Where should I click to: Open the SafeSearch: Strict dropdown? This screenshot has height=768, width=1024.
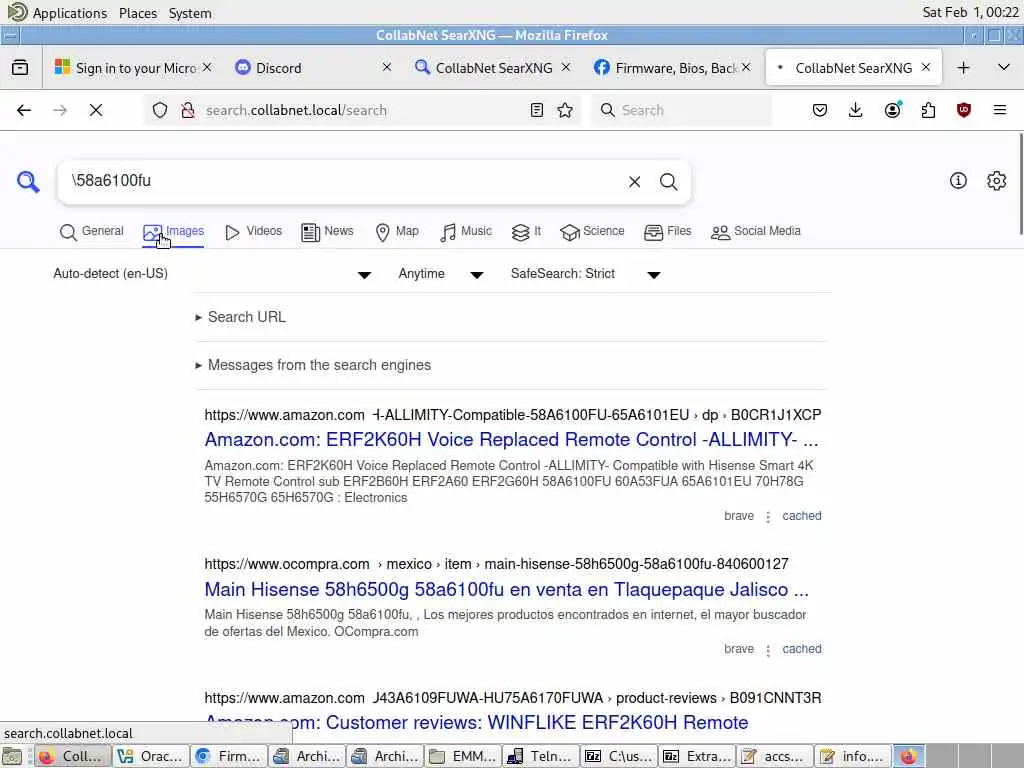pyautogui.click(x=586, y=274)
